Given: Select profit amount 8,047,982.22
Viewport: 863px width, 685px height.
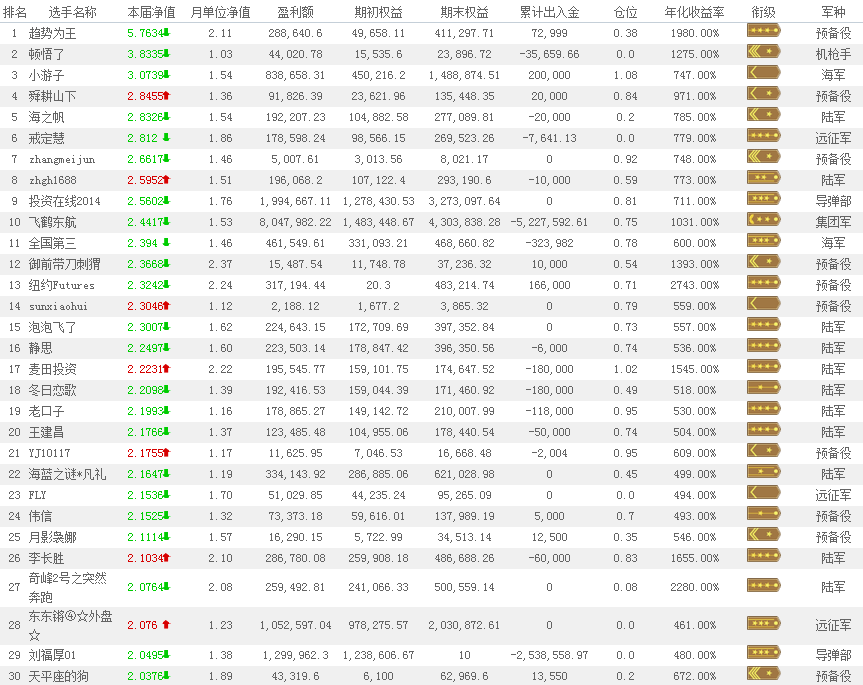Looking at the screenshot, I should [x=296, y=222].
